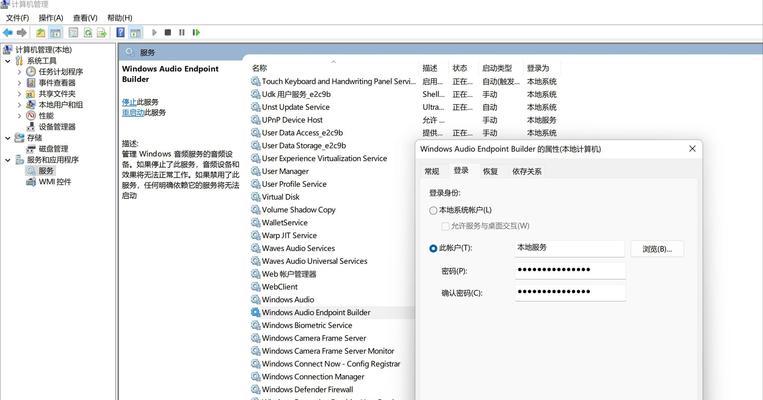Click the gear icon for WebClient service
This screenshot has width=763, height=400.
pyautogui.click(x=255, y=287)
